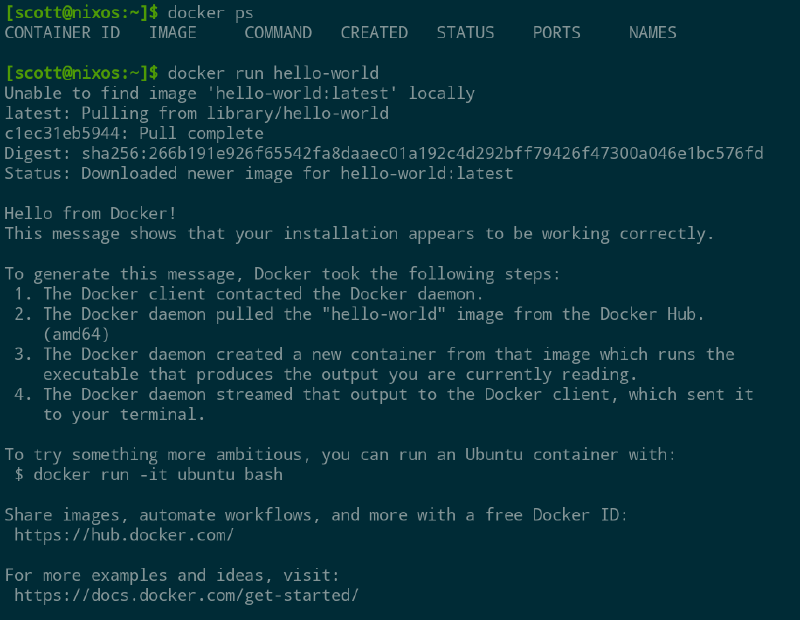Click the "docker ps" command text
This screenshot has width=800, height=620.
[x=211, y=12]
